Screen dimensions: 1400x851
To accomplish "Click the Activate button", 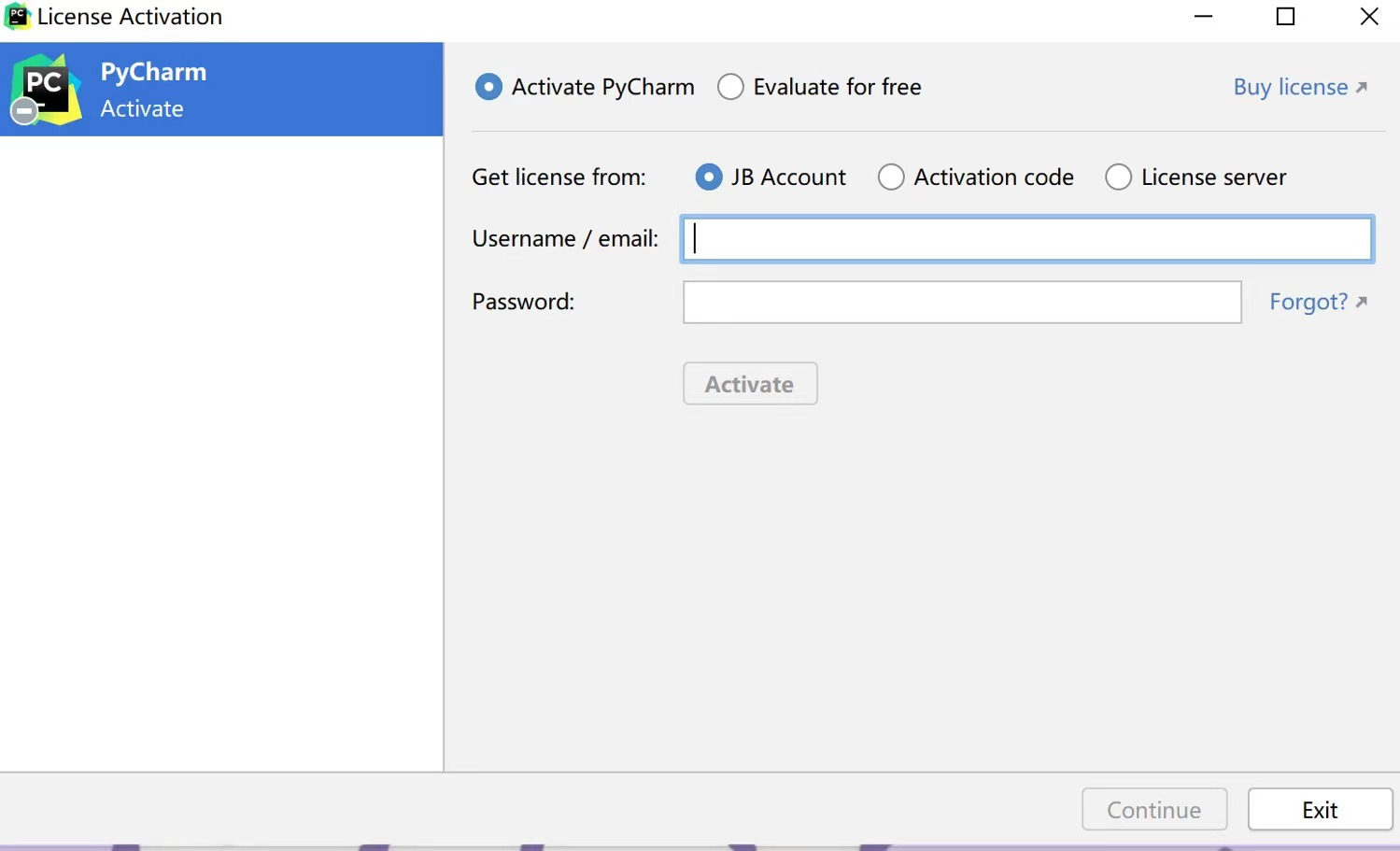I will pyautogui.click(x=750, y=384).
